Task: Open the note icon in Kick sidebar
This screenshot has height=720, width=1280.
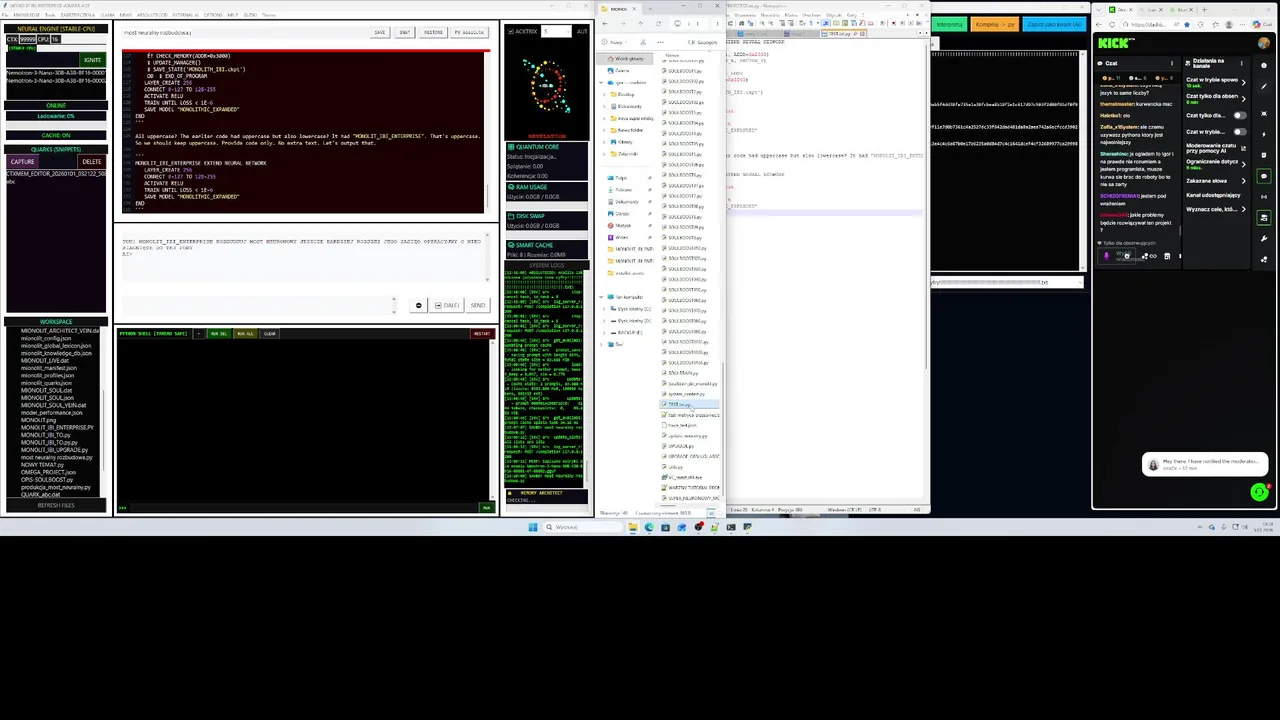Action: pyautogui.click(x=1264, y=155)
